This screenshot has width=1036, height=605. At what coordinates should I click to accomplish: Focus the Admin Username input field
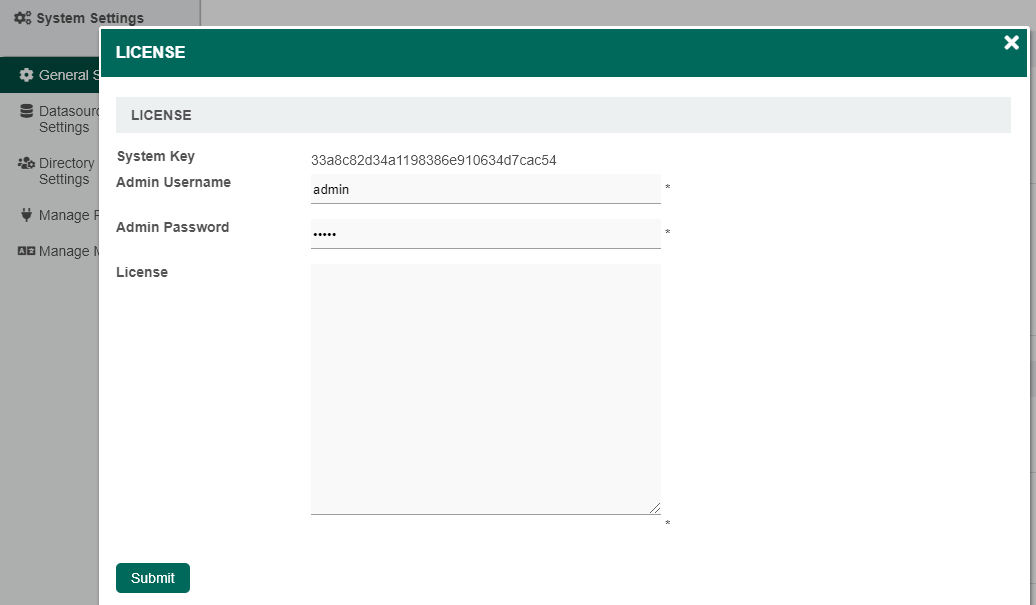click(x=486, y=189)
